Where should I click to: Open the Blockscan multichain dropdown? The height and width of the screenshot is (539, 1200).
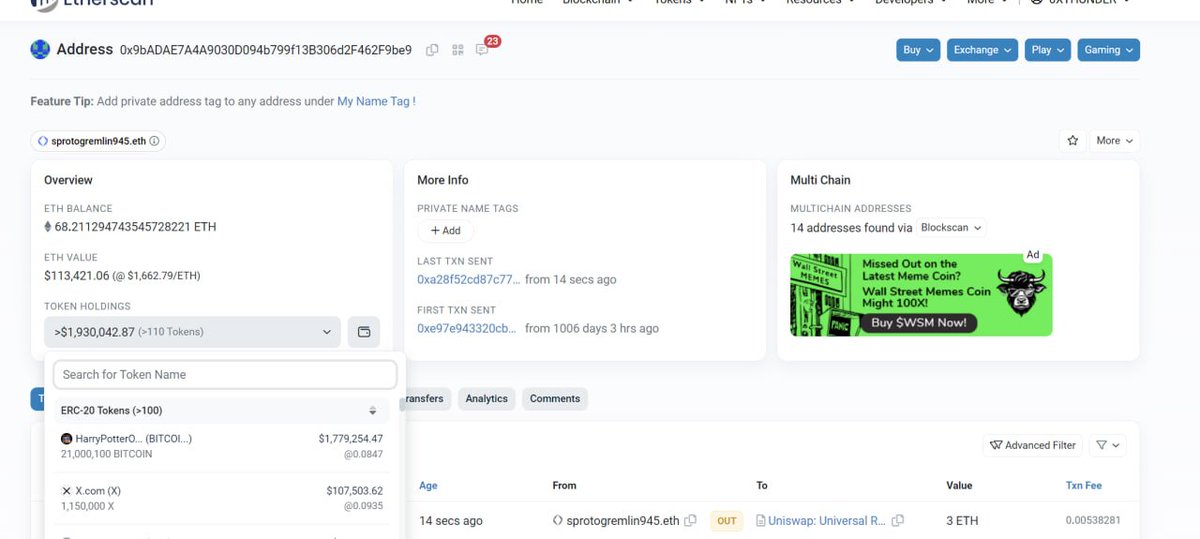pos(951,228)
